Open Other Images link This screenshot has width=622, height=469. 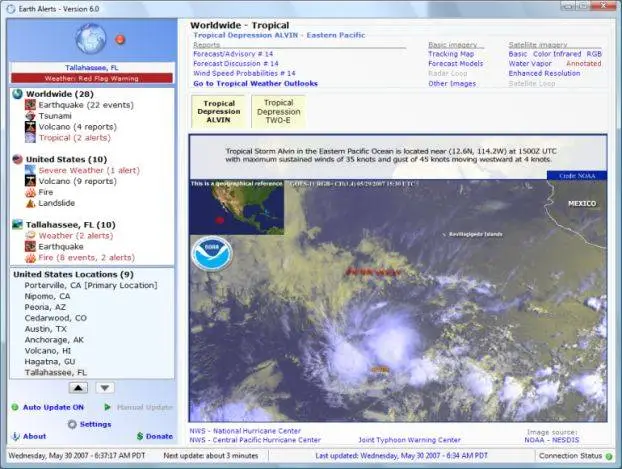point(452,84)
